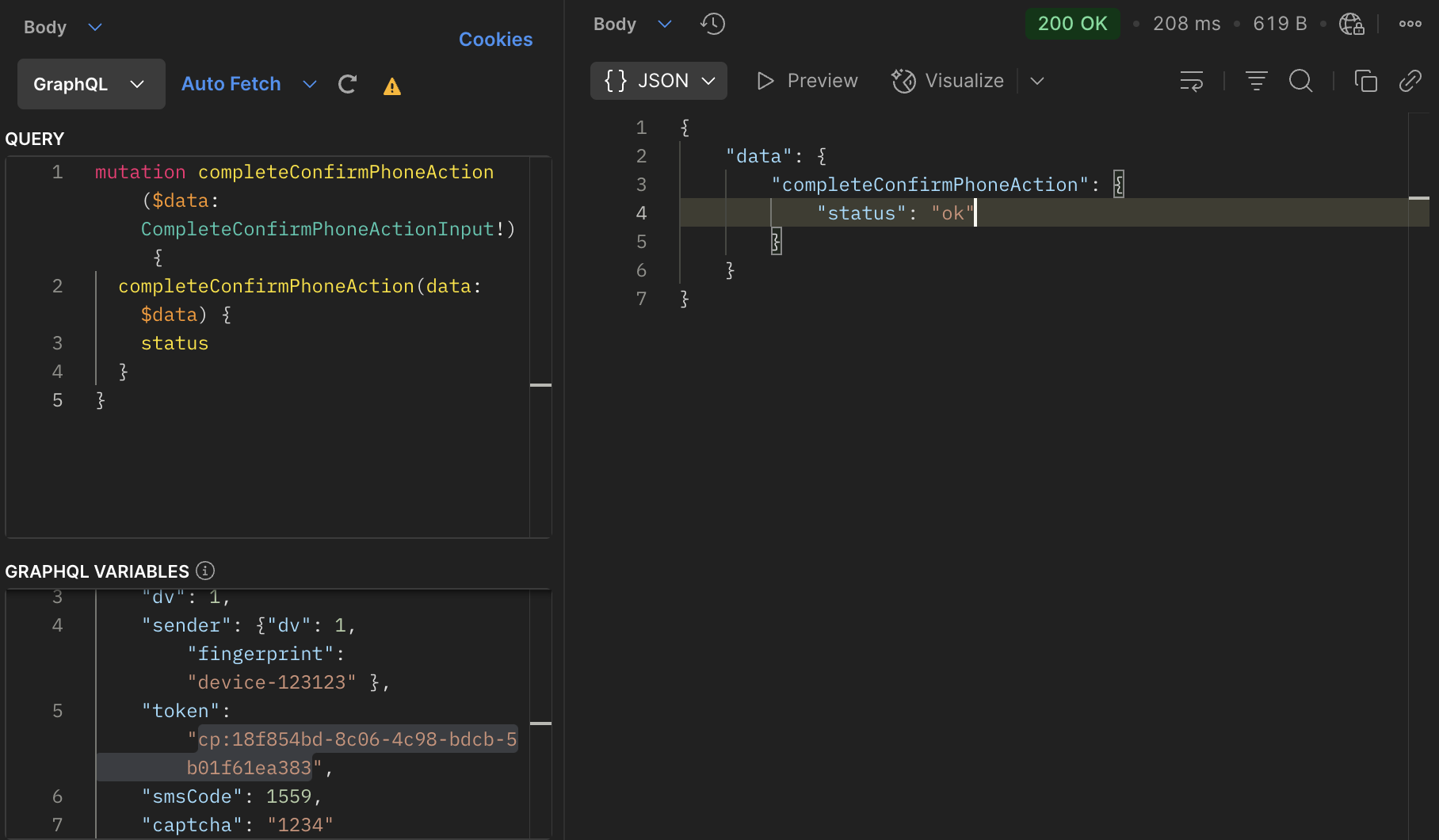Click the refresh schema icon
Viewport: 1439px width, 840px height.
347,85
